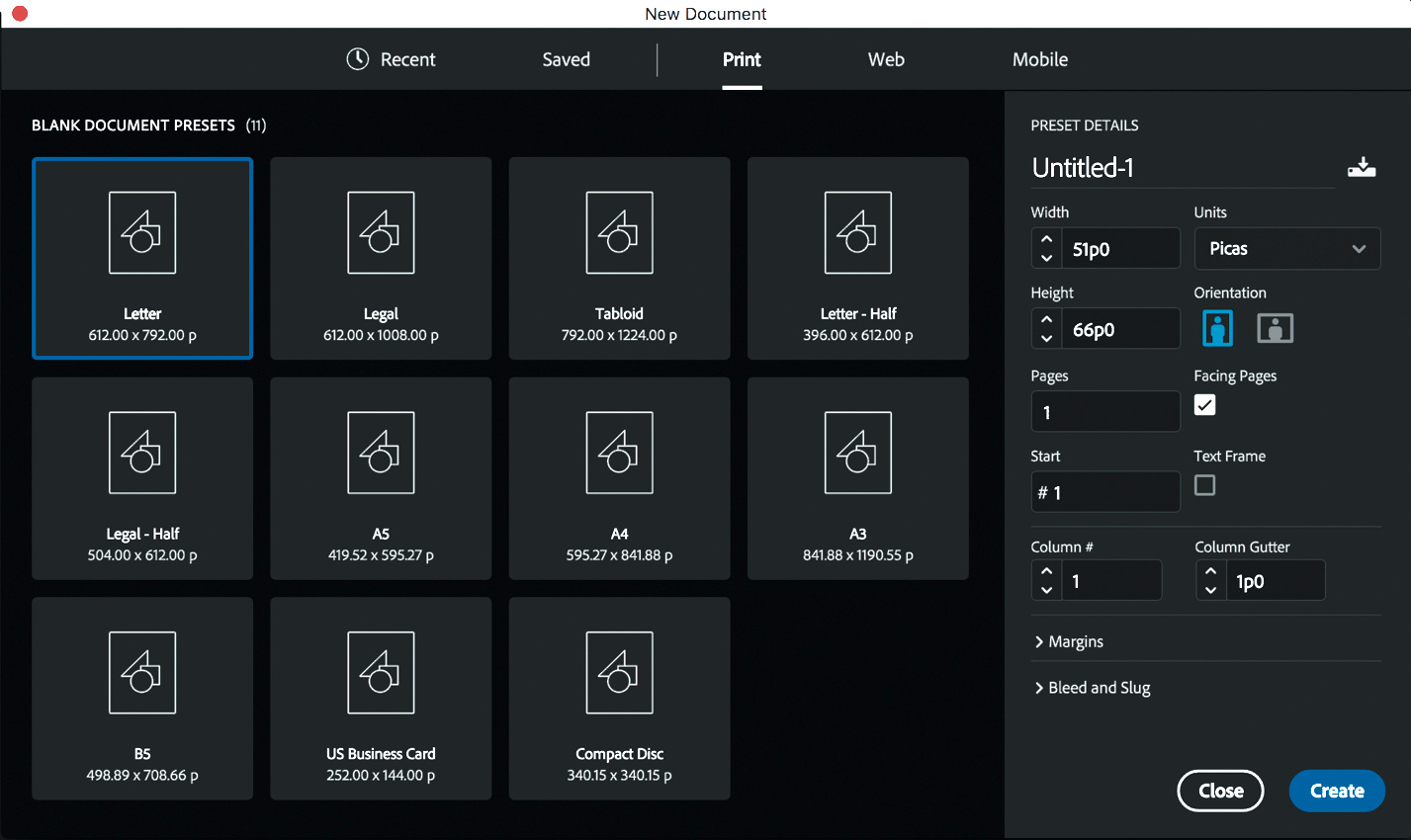Enable the Text Frame checkbox

pos(1204,485)
